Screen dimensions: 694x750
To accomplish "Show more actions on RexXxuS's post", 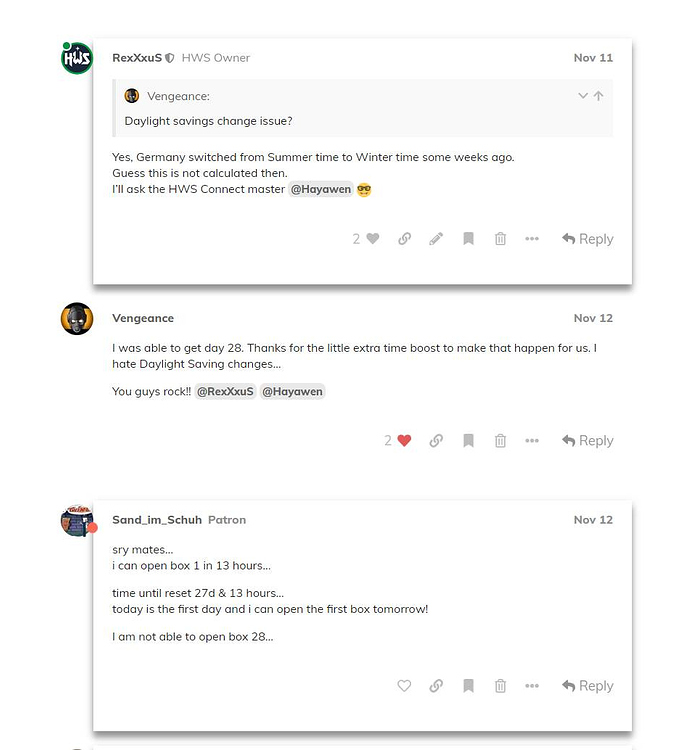I will tap(532, 239).
